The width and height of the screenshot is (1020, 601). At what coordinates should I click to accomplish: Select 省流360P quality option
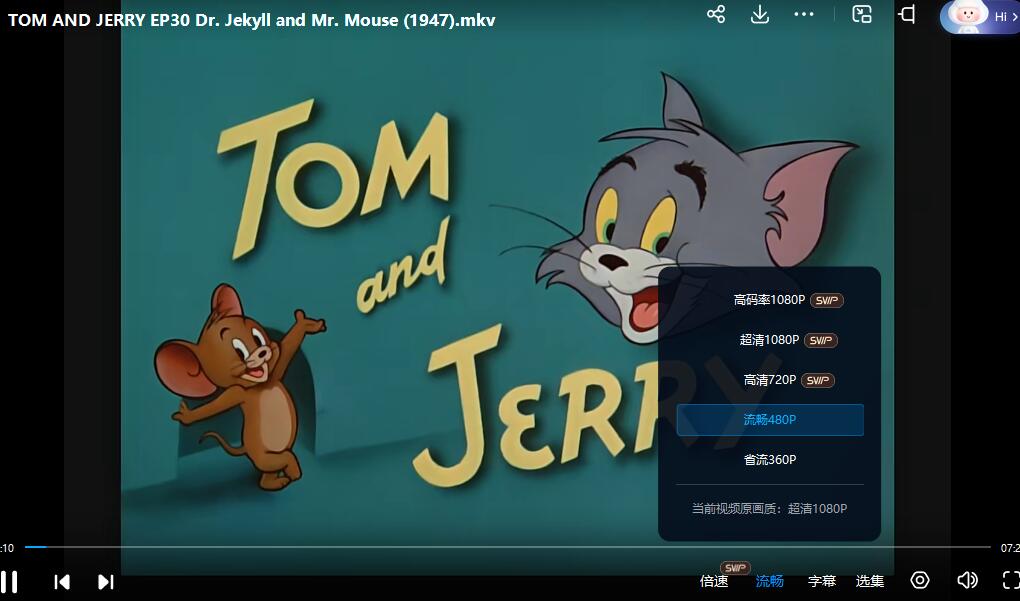[770, 459]
